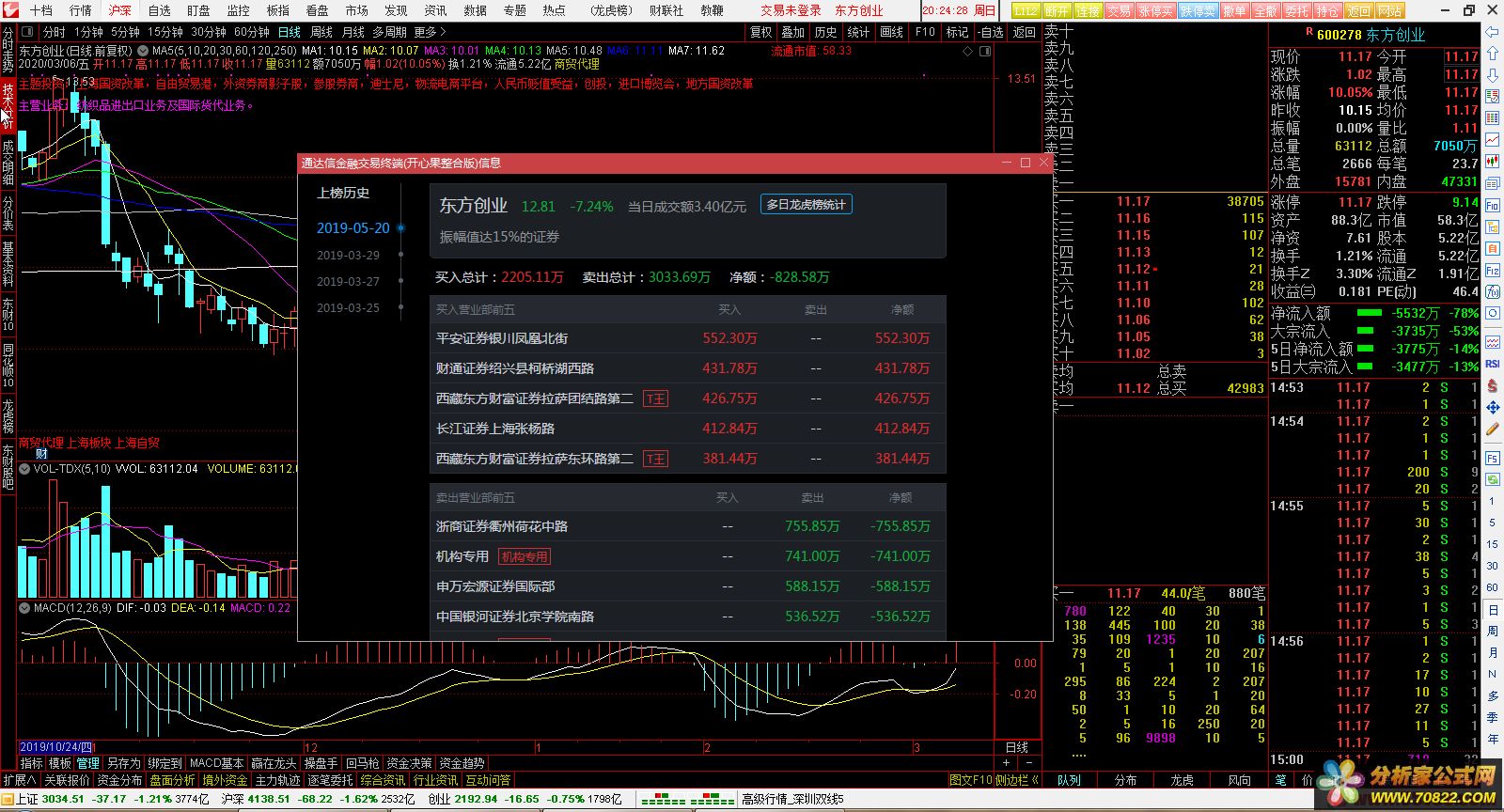Screen dimensions: 1504x812
Task: Click the left back arrow in right sidebar
Action: (1493, 32)
